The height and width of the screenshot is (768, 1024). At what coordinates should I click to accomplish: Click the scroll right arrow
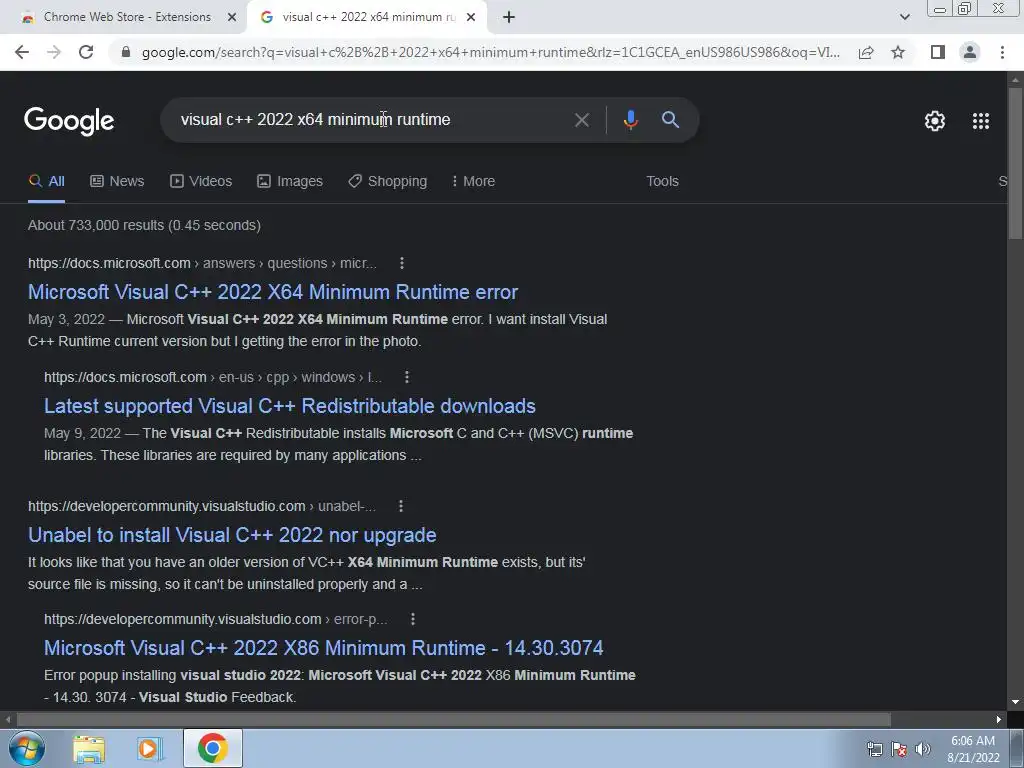(x=999, y=720)
